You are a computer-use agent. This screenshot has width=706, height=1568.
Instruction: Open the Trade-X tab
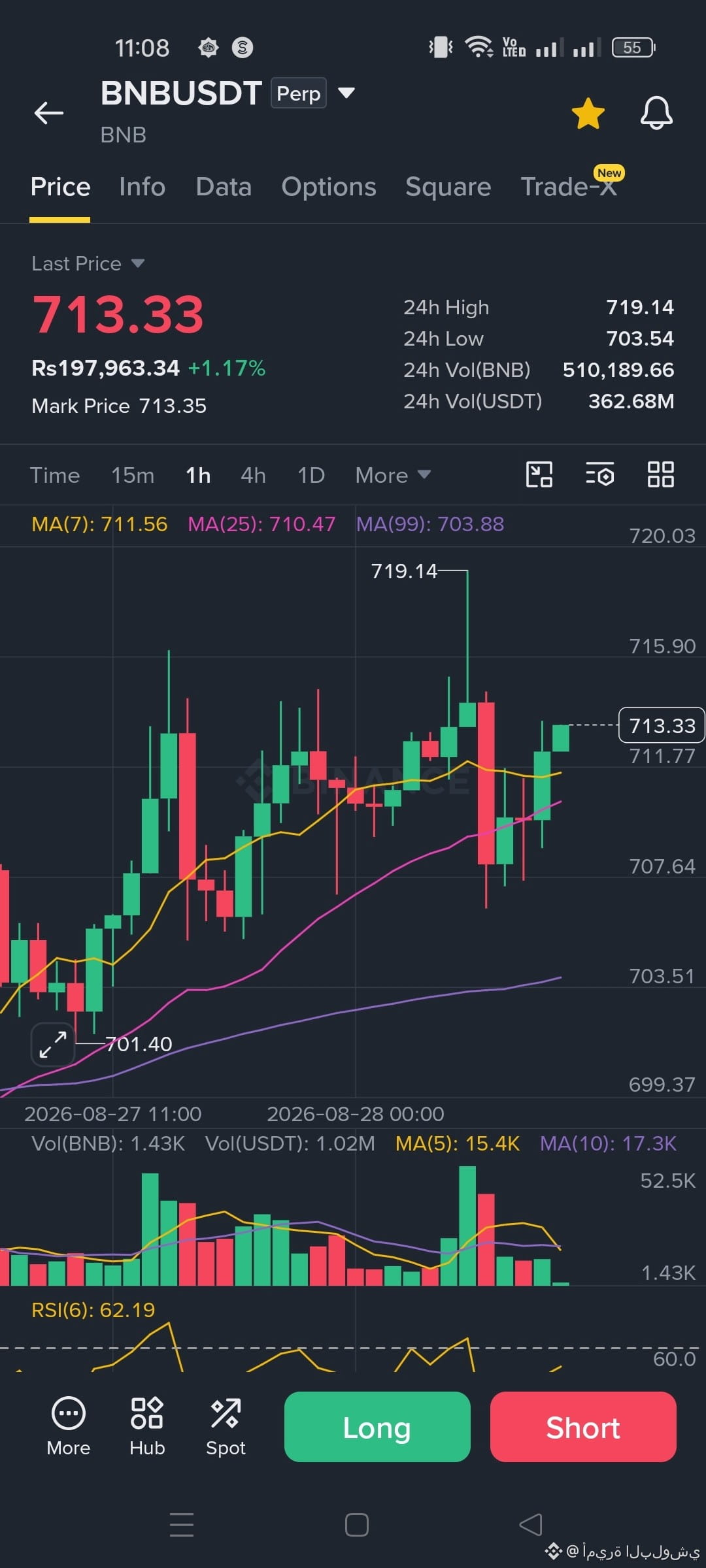(x=569, y=187)
